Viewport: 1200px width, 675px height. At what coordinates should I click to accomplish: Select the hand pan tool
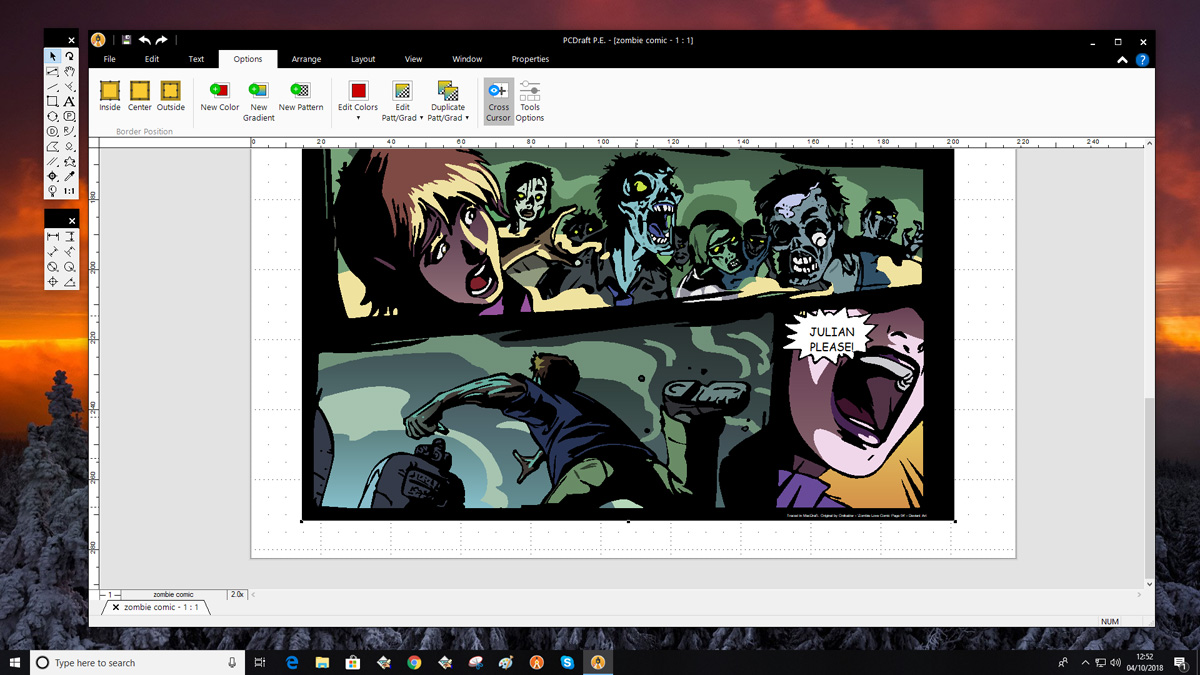[70, 72]
